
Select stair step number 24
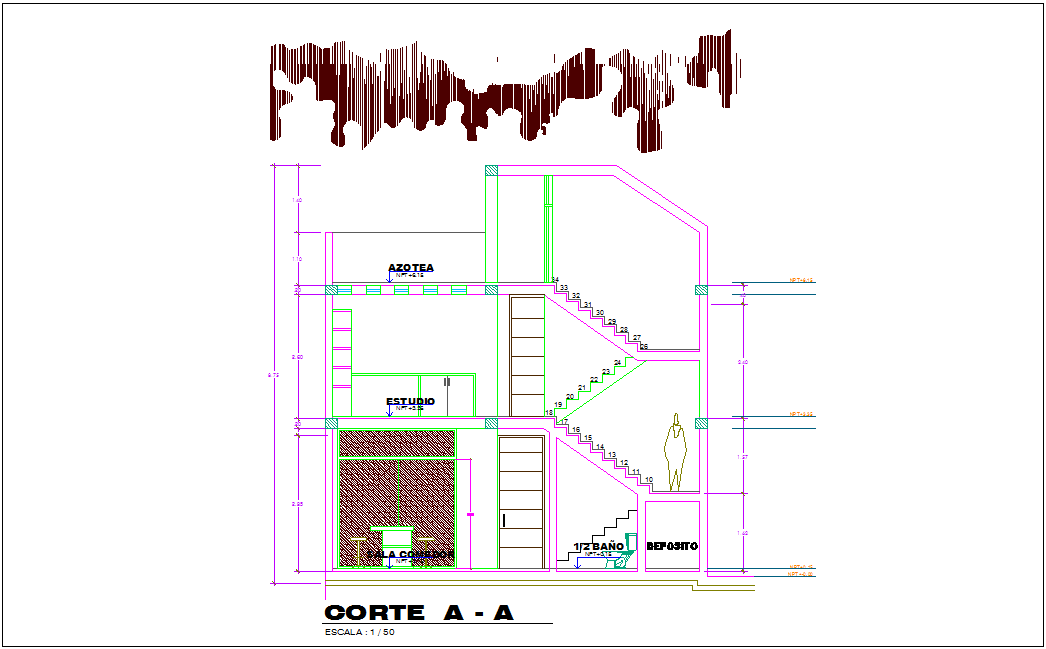(x=618, y=363)
